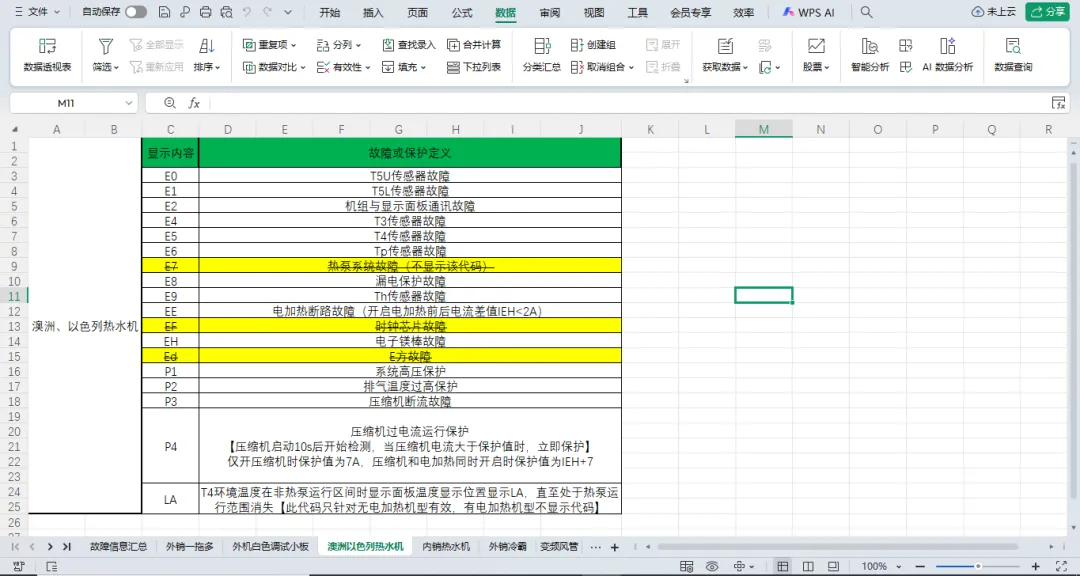Click the zoom in plus button
The width and height of the screenshot is (1080, 576).
click(x=1035, y=566)
